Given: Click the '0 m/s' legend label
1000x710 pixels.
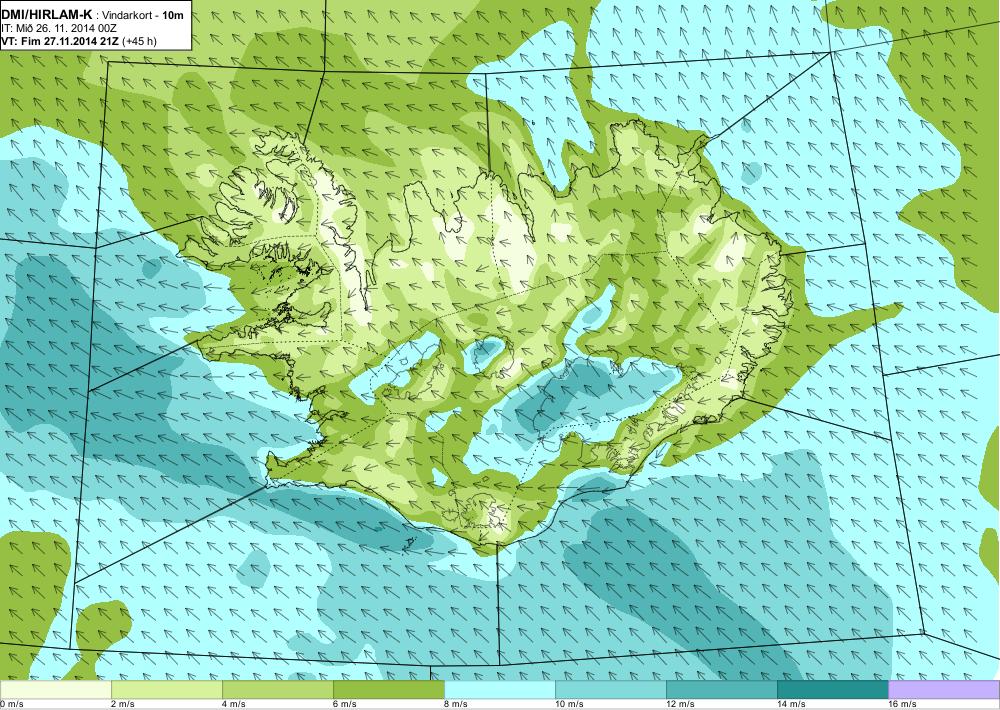Looking at the screenshot, I should 11,704.
